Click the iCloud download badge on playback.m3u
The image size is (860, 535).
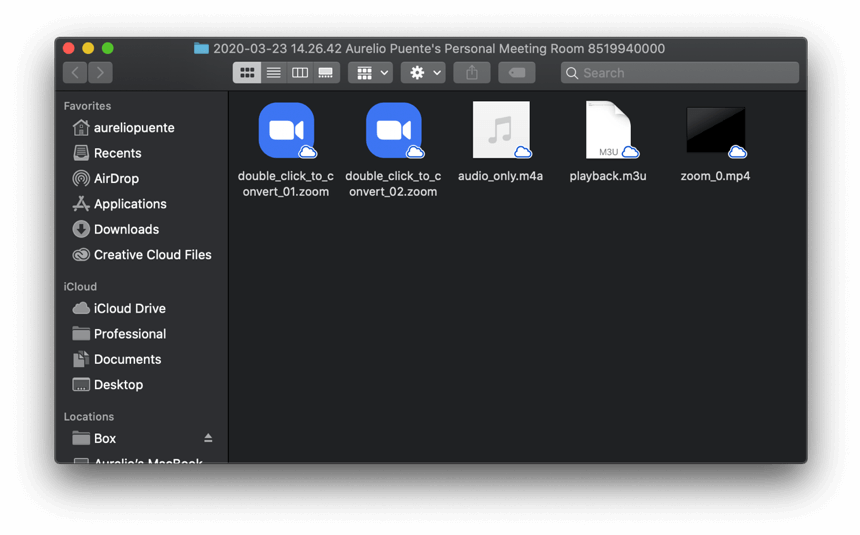point(630,151)
